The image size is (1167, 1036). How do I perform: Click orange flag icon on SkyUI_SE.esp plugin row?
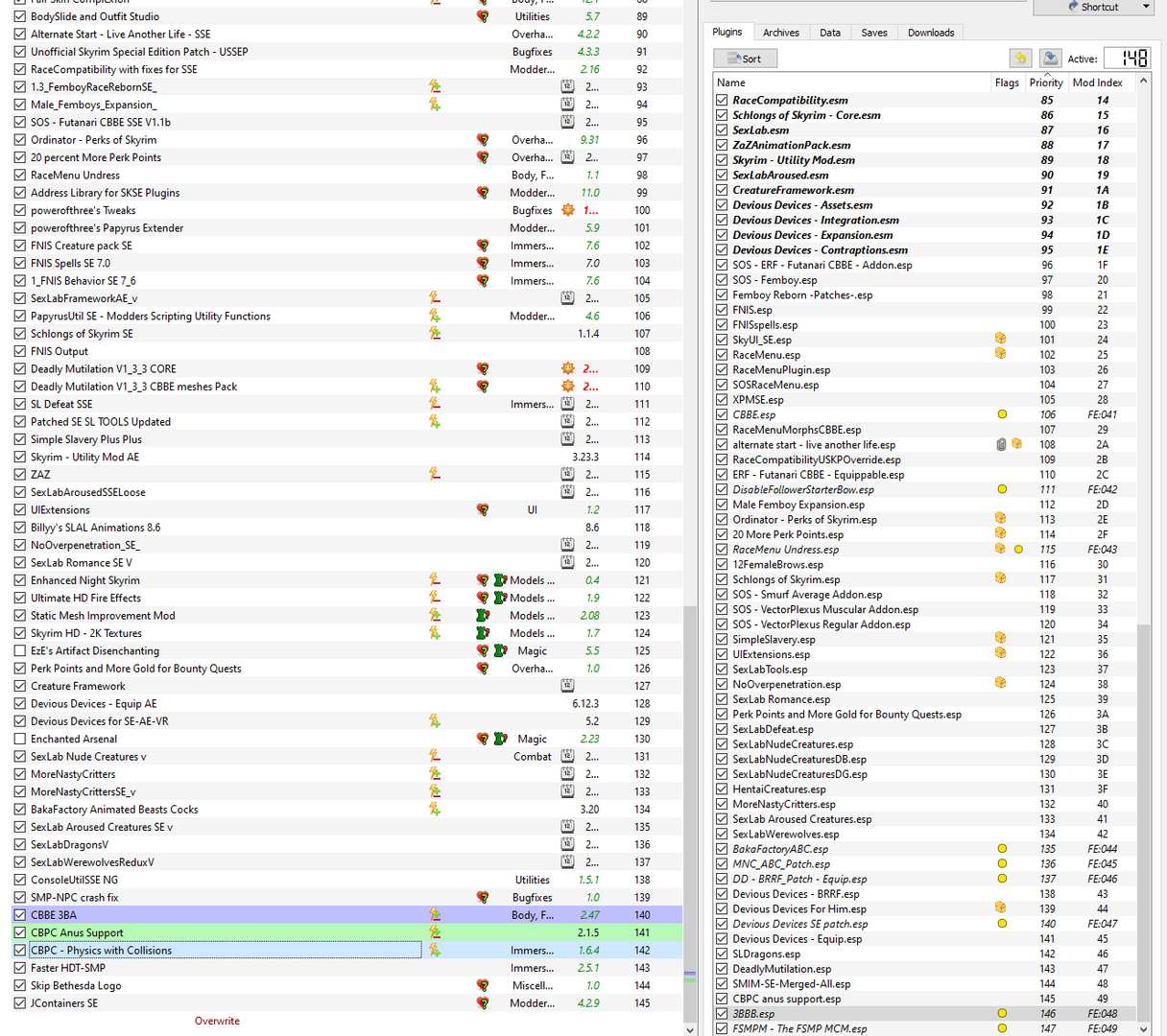tap(1001, 340)
